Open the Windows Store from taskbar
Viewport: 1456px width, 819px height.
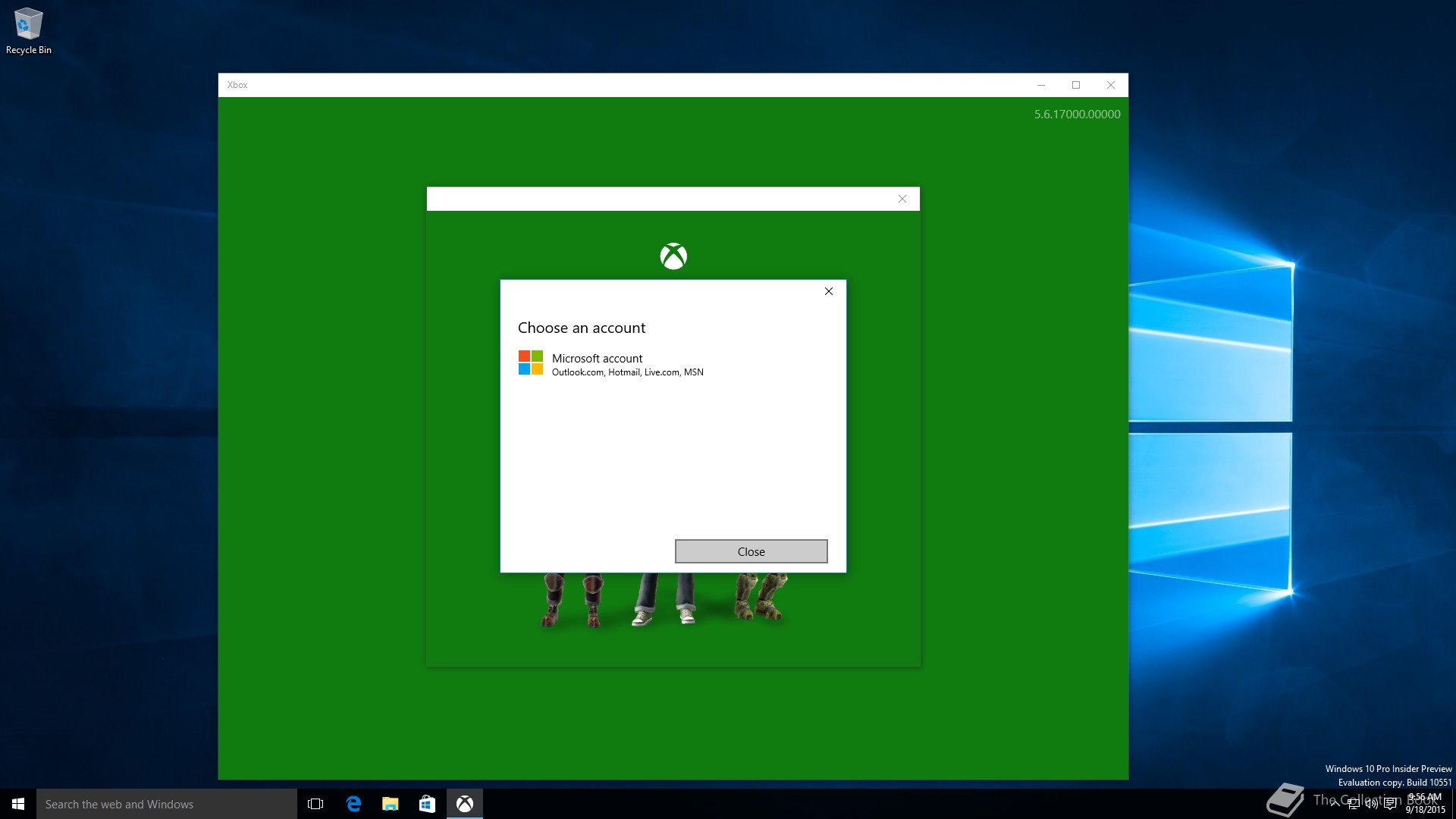427,804
